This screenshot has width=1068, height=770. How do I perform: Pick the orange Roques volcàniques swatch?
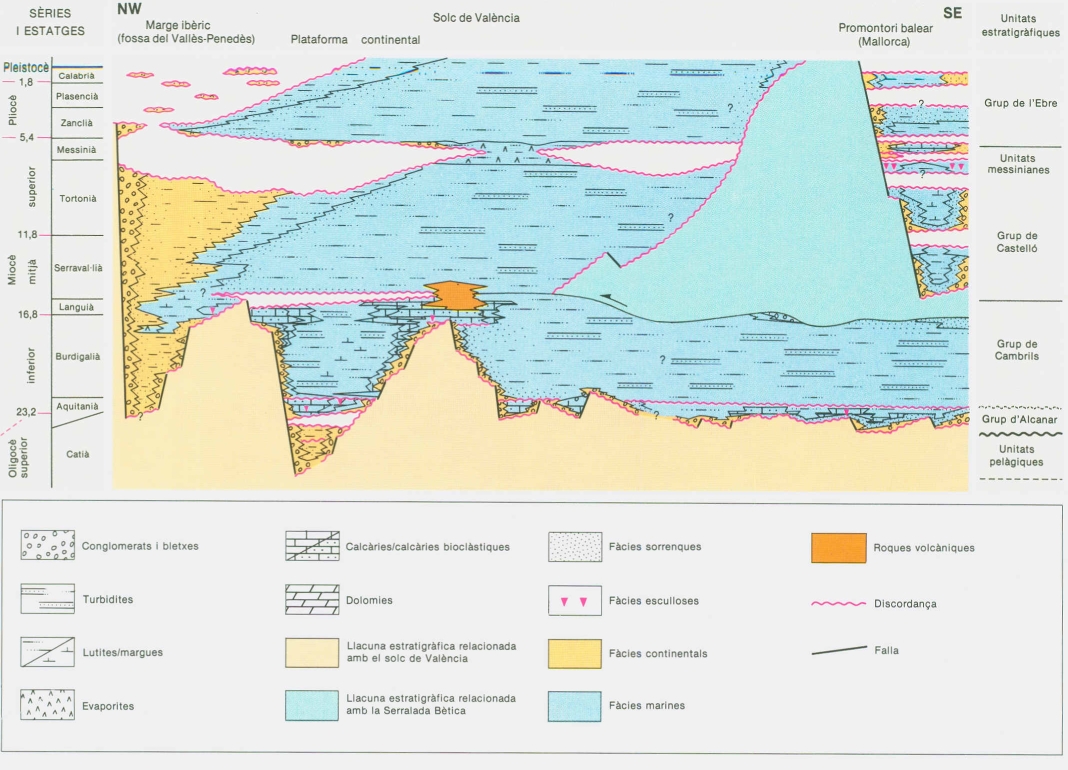[x=838, y=547]
